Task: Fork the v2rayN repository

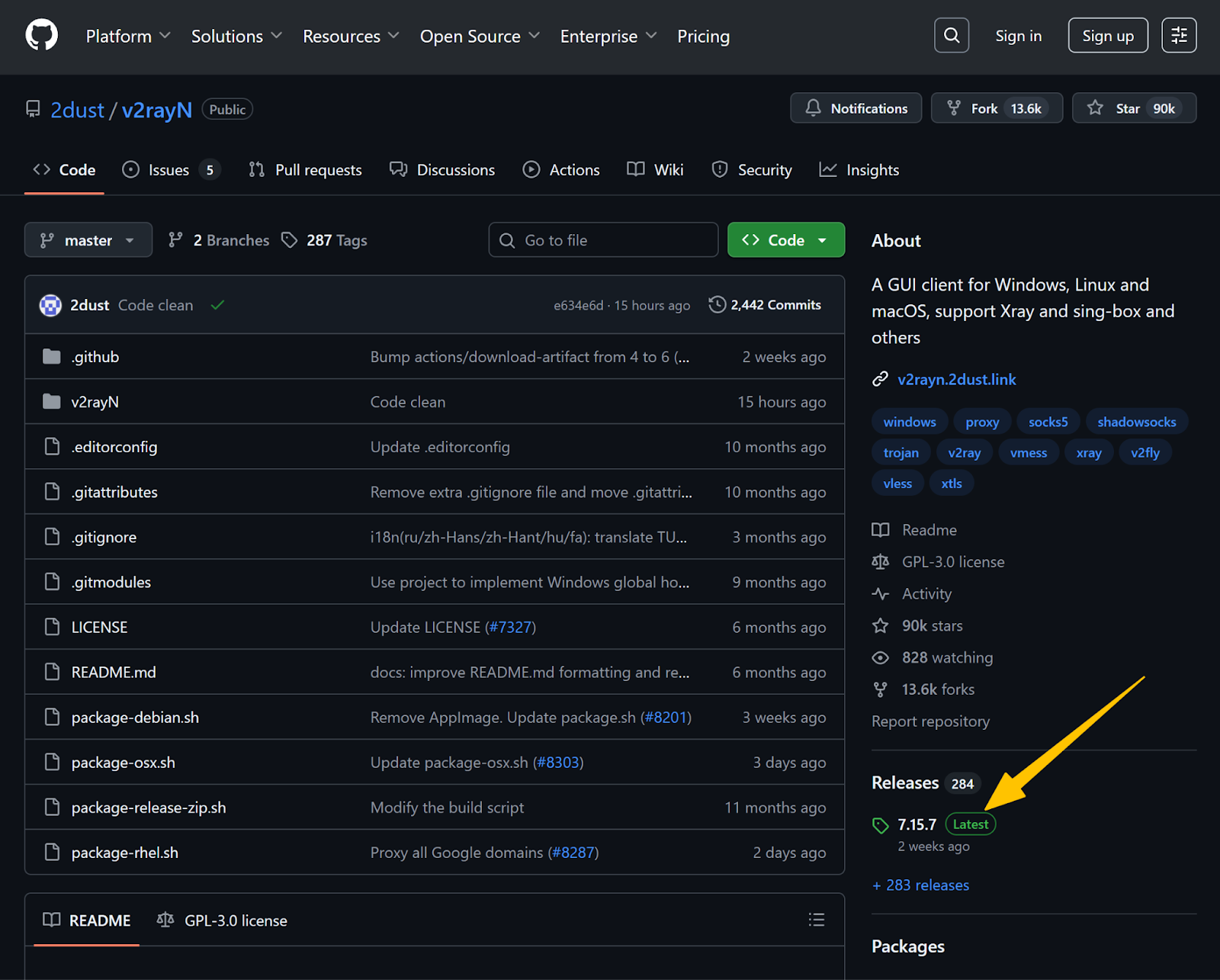Action: (996, 108)
